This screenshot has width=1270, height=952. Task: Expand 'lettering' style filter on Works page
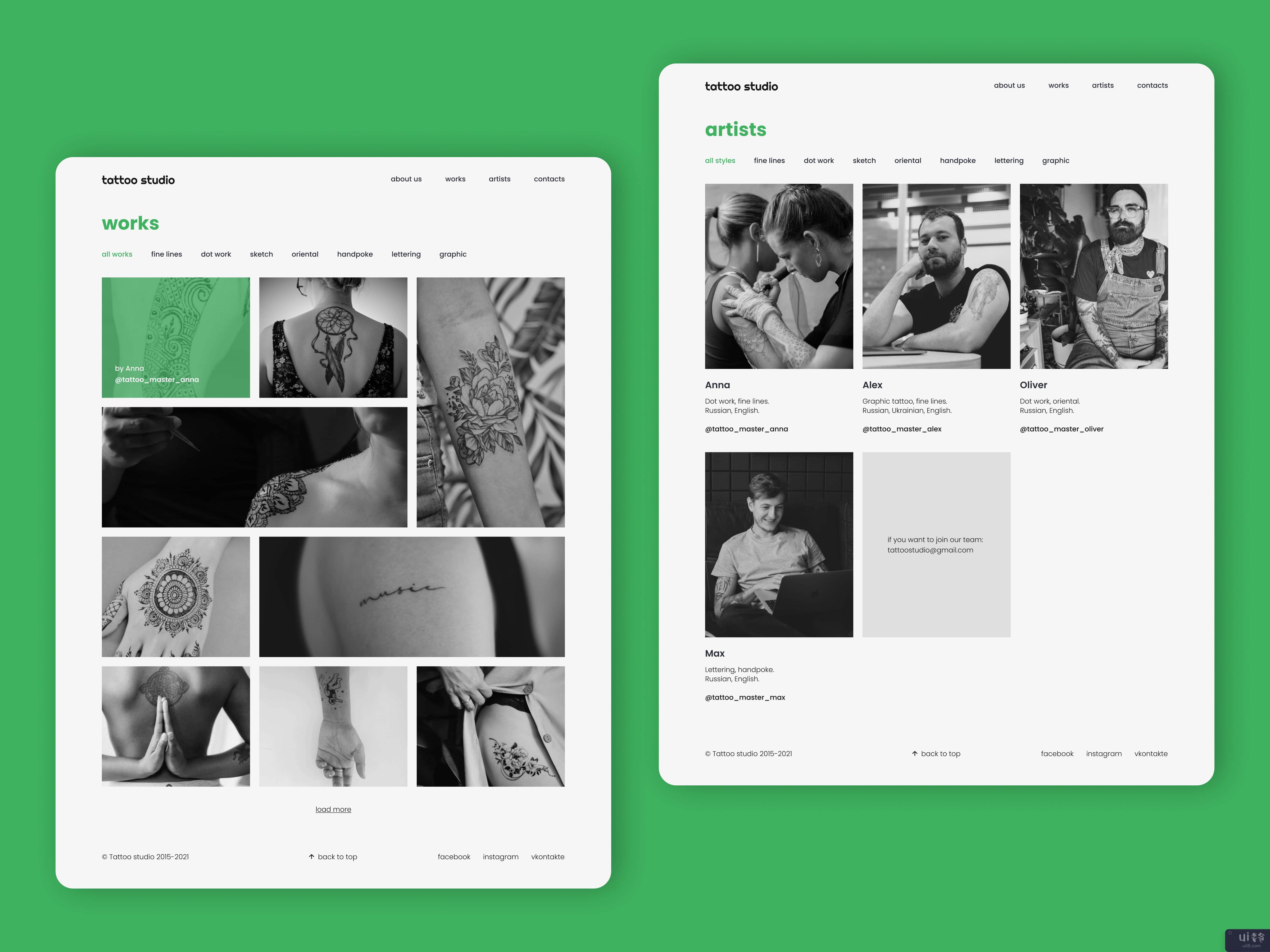pyautogui.click(x=405, y=253)
